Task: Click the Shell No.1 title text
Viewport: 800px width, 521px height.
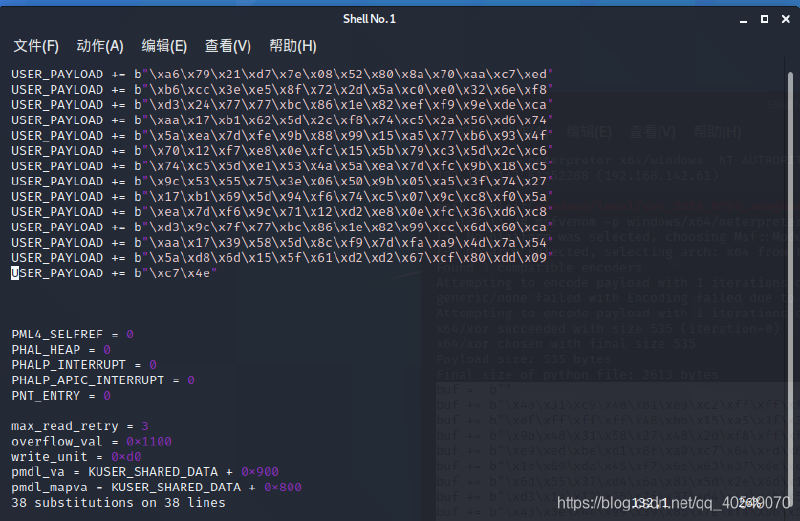Action: [x=369, y=19]
